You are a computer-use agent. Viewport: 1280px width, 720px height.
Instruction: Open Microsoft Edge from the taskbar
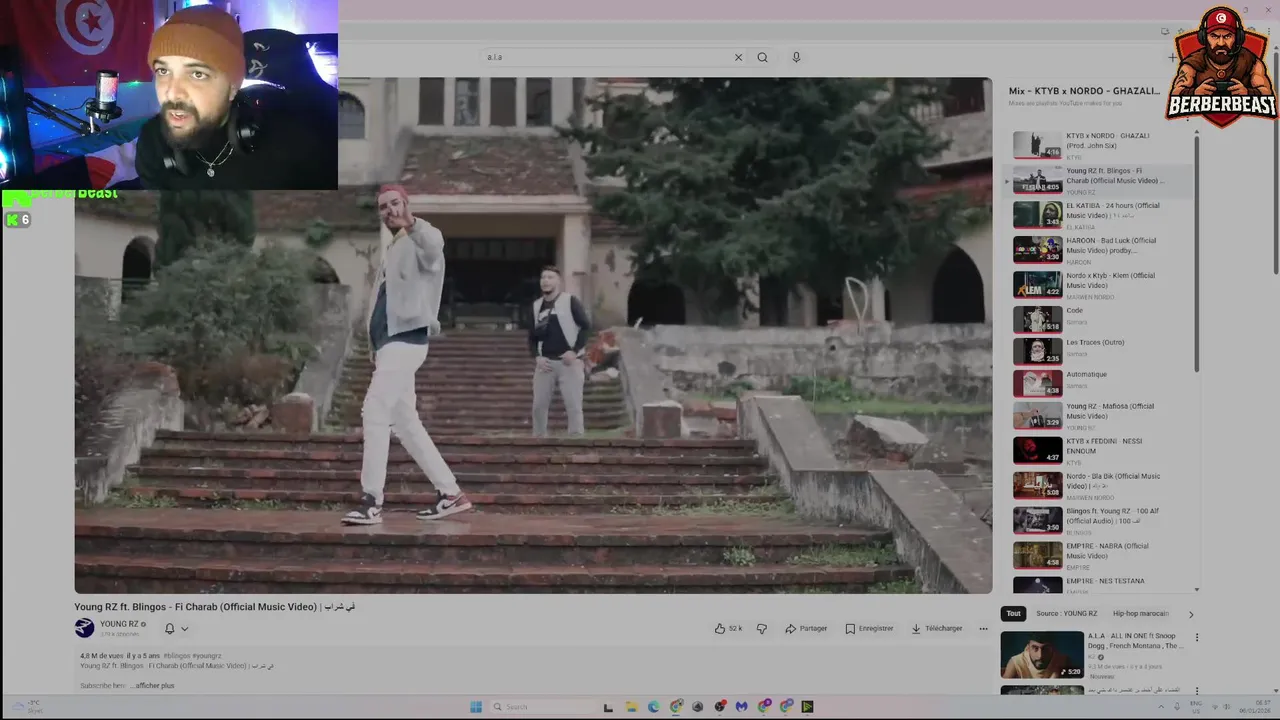(x=653, y=706)
